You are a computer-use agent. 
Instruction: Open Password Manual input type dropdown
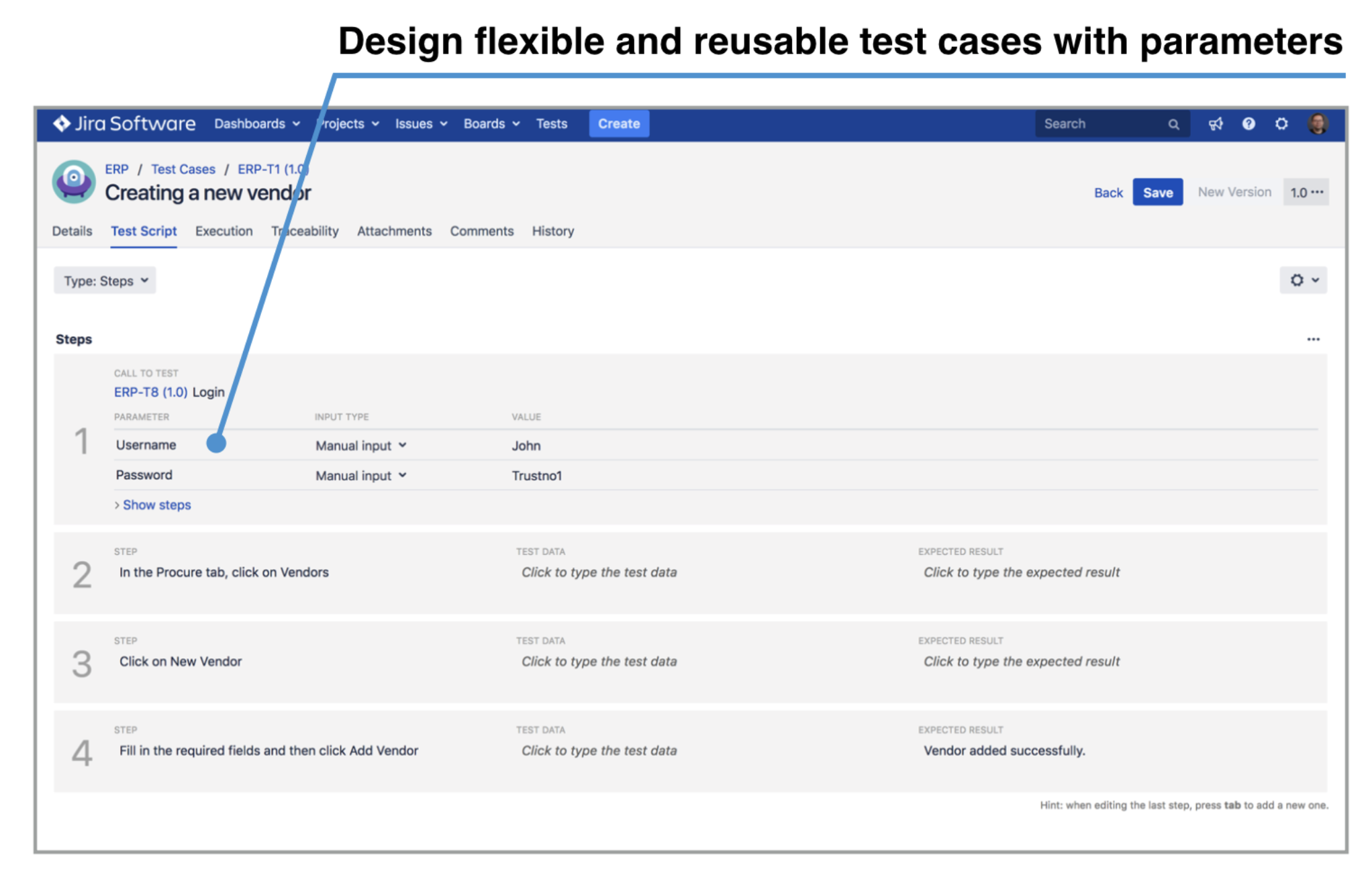[x=361, y=476]
